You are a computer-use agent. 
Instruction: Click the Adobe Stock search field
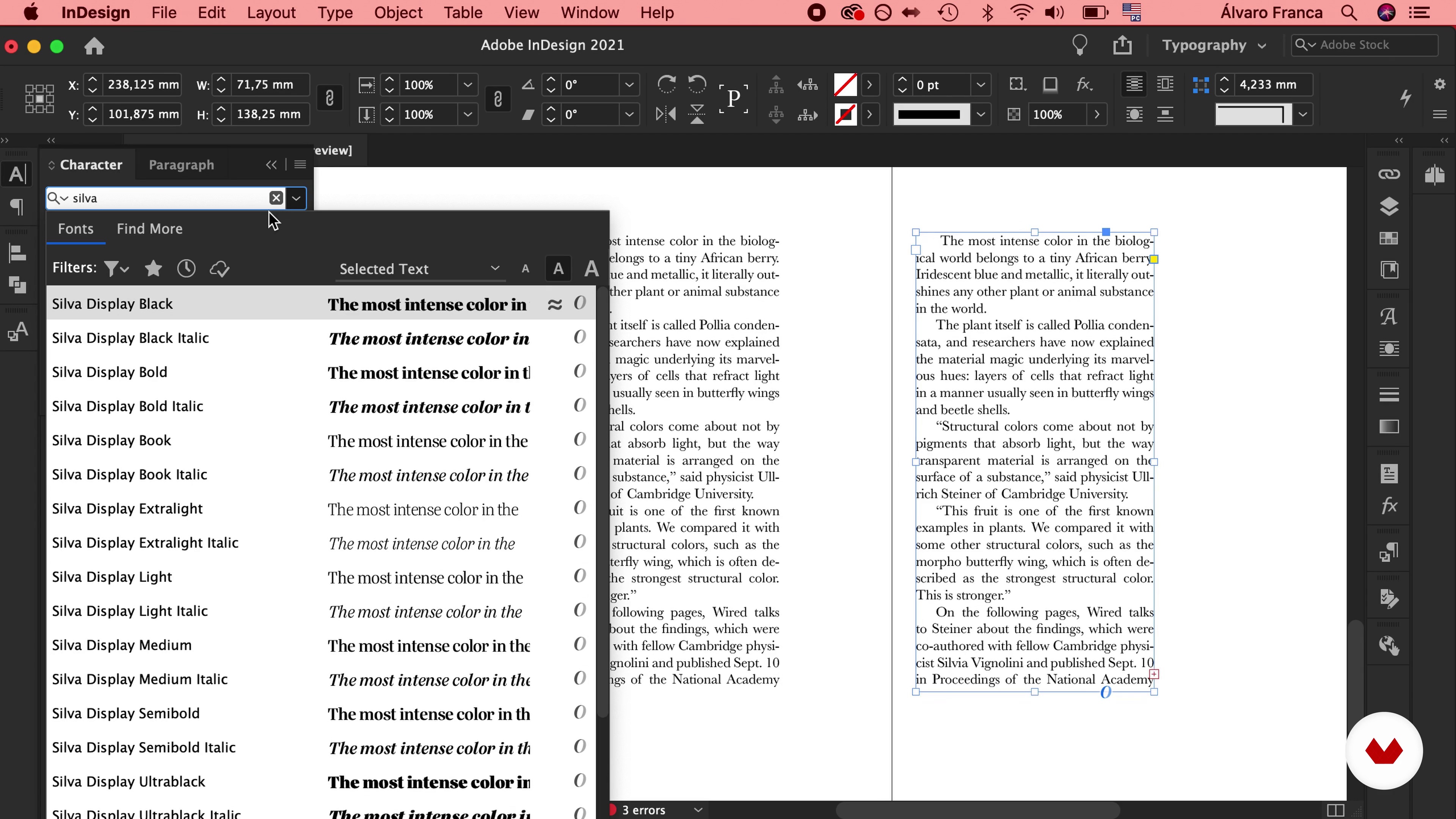pyautogui.click(x=1365, y=45)
